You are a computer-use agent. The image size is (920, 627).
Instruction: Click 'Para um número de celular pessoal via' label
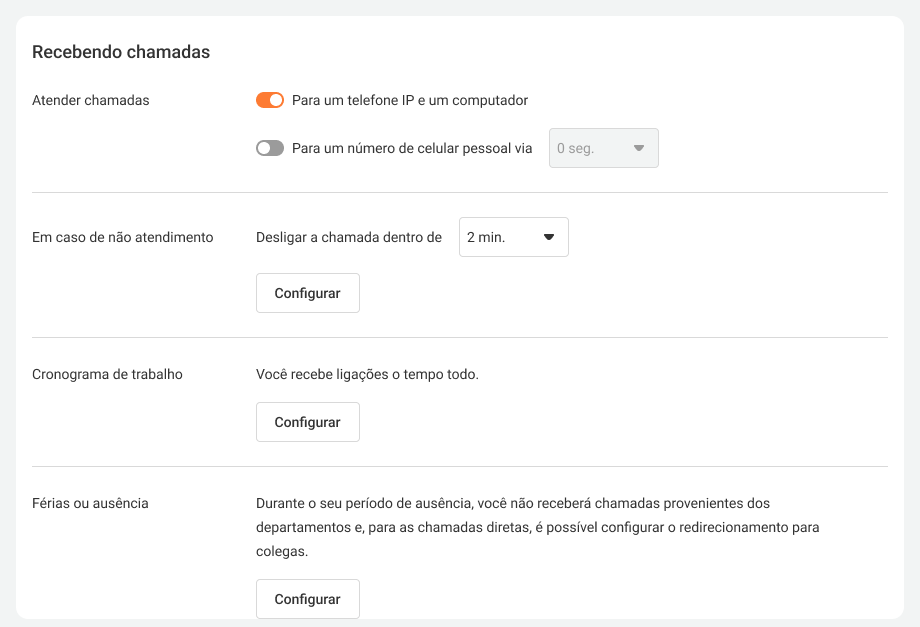[412, 148]
